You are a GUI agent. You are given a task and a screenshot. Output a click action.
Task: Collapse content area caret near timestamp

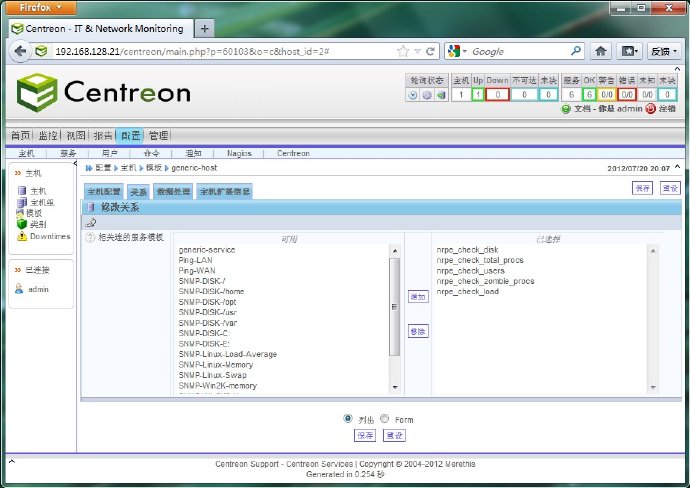(677, 167)
